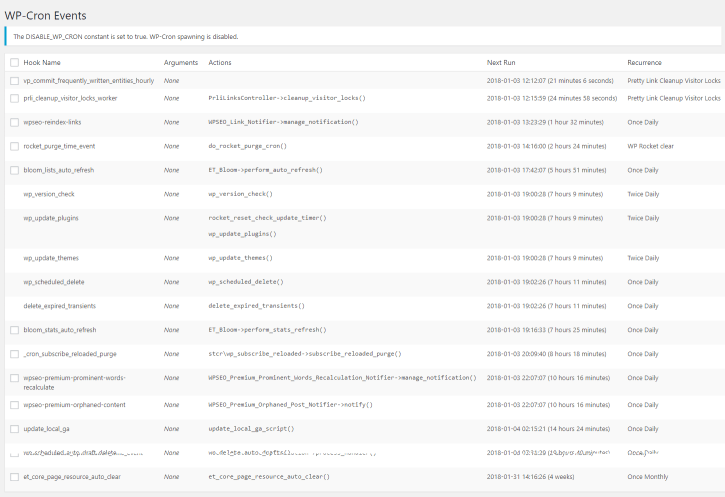Check the vp_commit_frequently_written_entities_hourly row checkbox

[x=14, y=80]
